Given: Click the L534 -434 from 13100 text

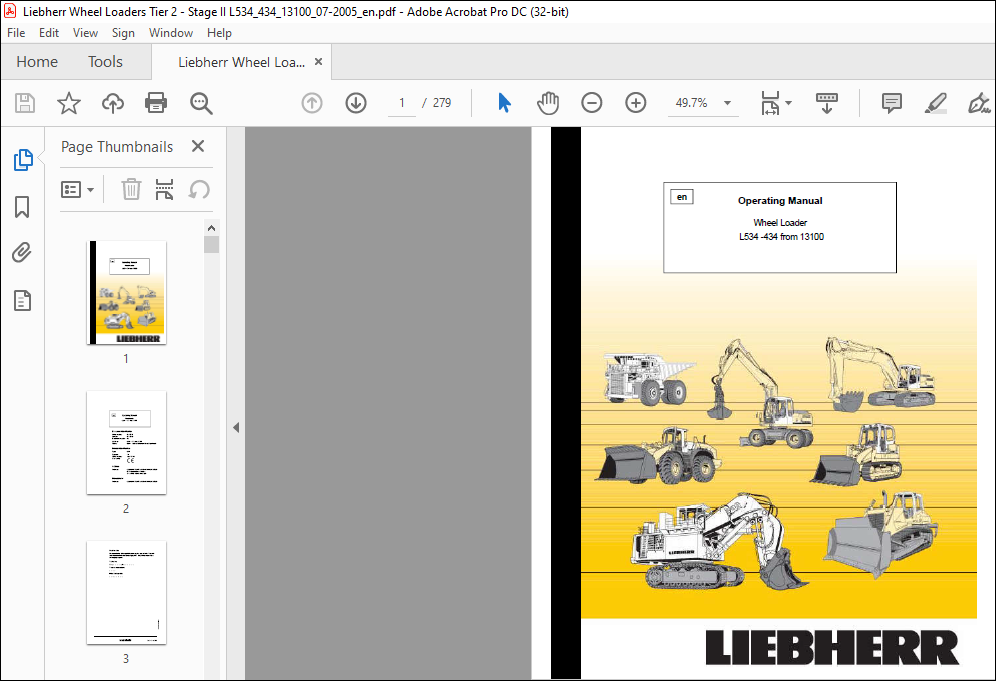Looking at the screenshot, I should 781,236.
